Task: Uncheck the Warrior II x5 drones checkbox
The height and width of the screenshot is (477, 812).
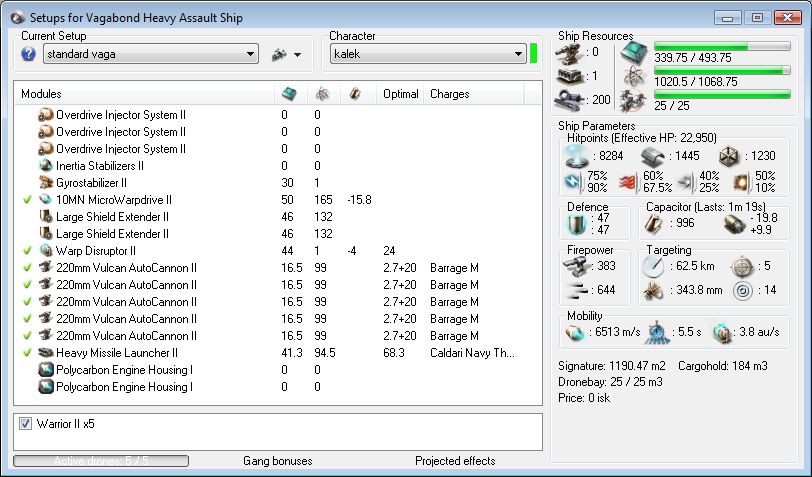Action: pyautogui.click(x=25, y=424)
